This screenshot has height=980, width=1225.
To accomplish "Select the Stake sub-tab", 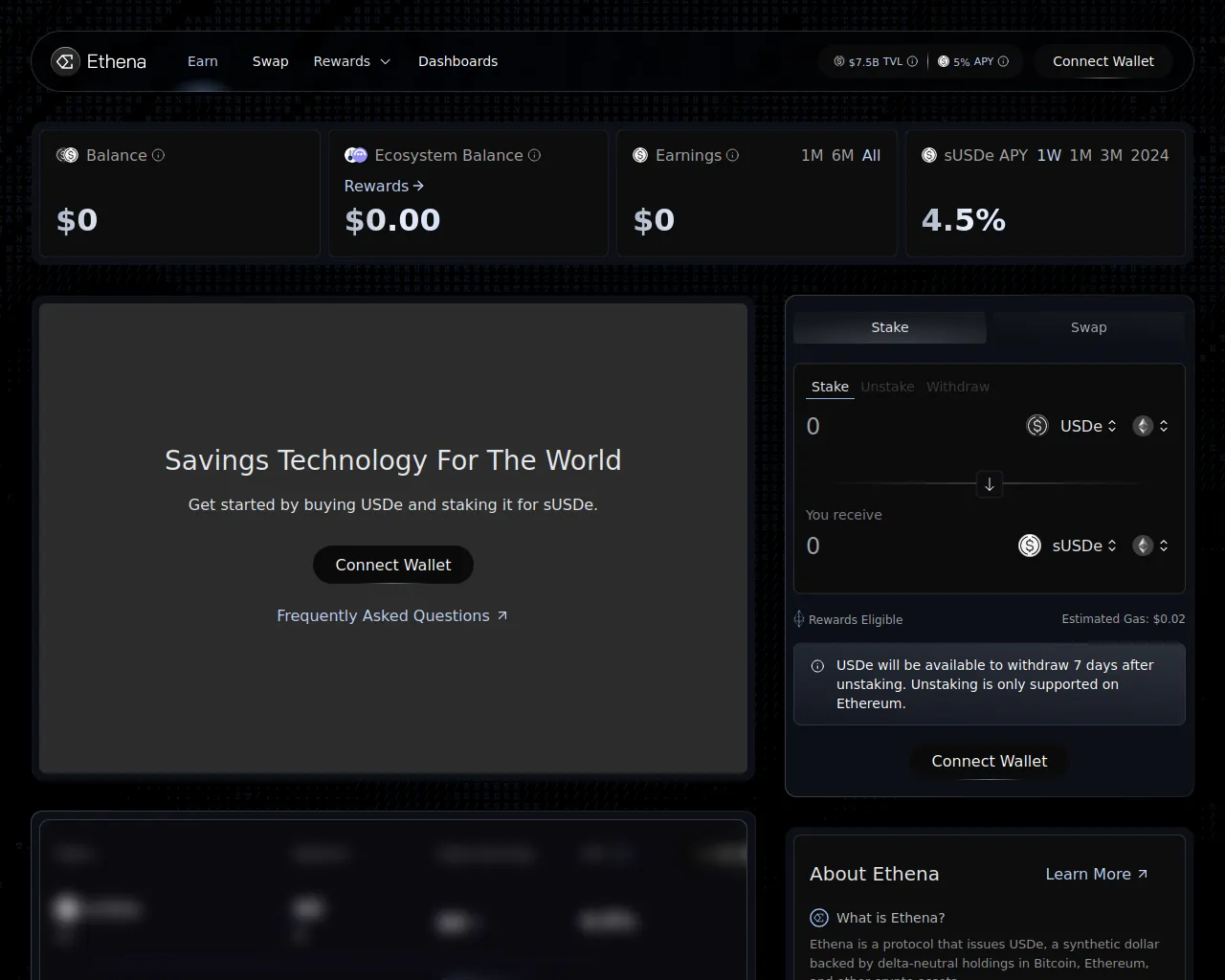I will tap(830, 387).
